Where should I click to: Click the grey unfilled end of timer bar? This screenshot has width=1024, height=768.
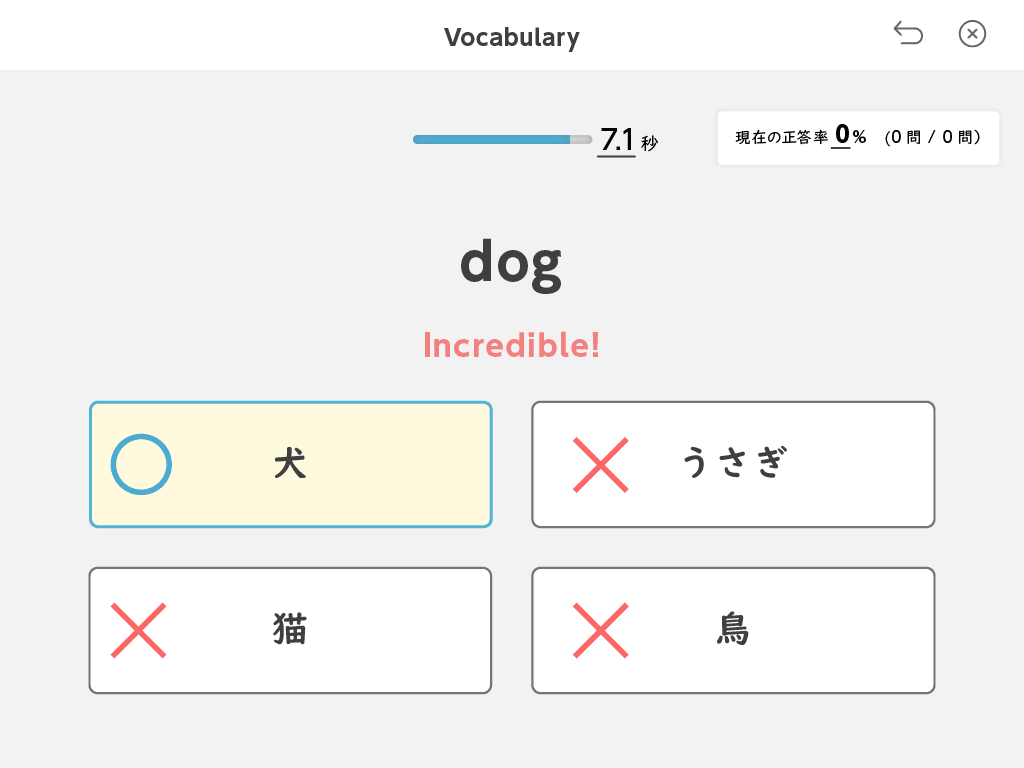click(x=581, y=139)
